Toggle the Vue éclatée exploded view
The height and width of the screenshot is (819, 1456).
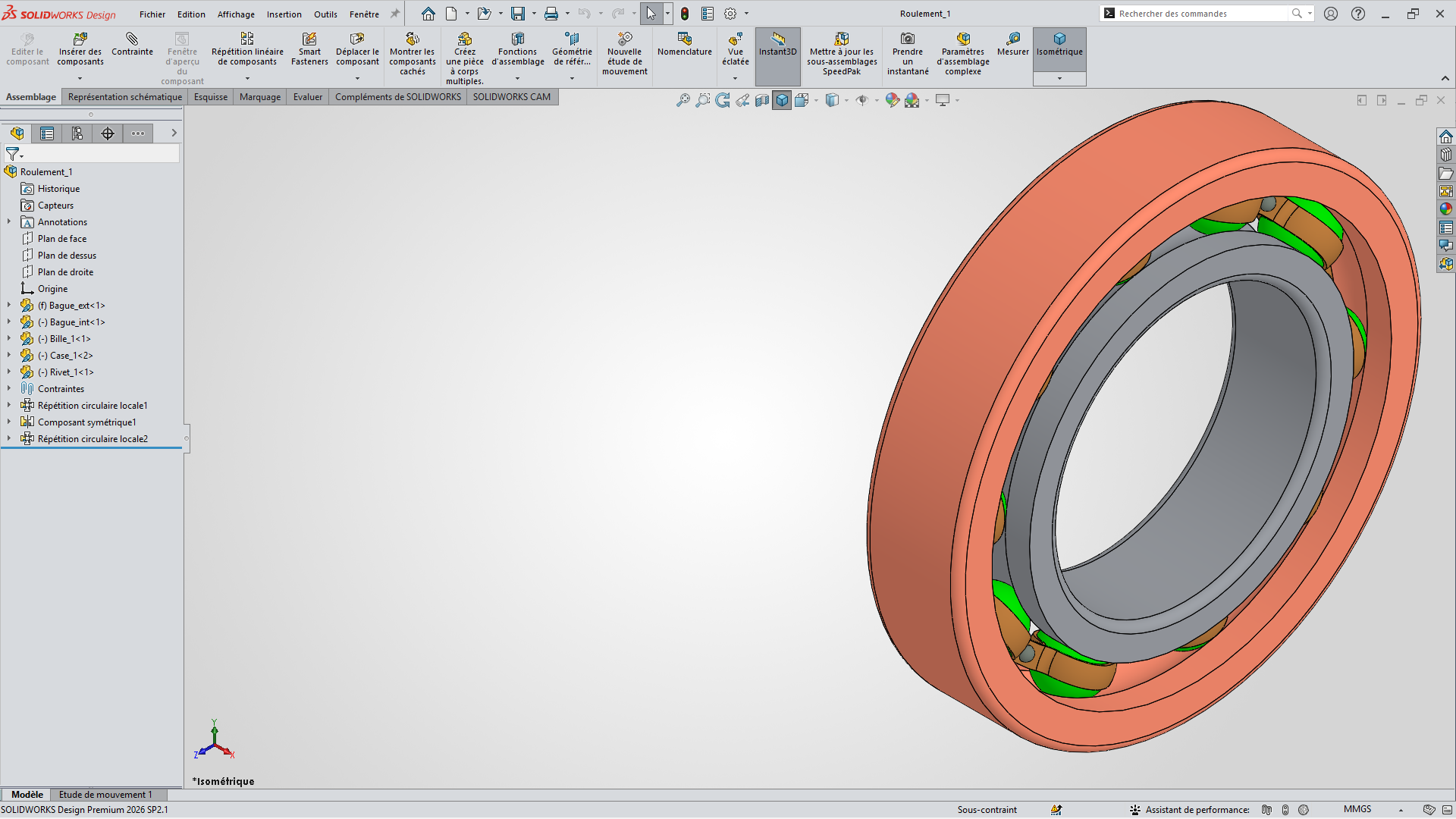point(736,49)
